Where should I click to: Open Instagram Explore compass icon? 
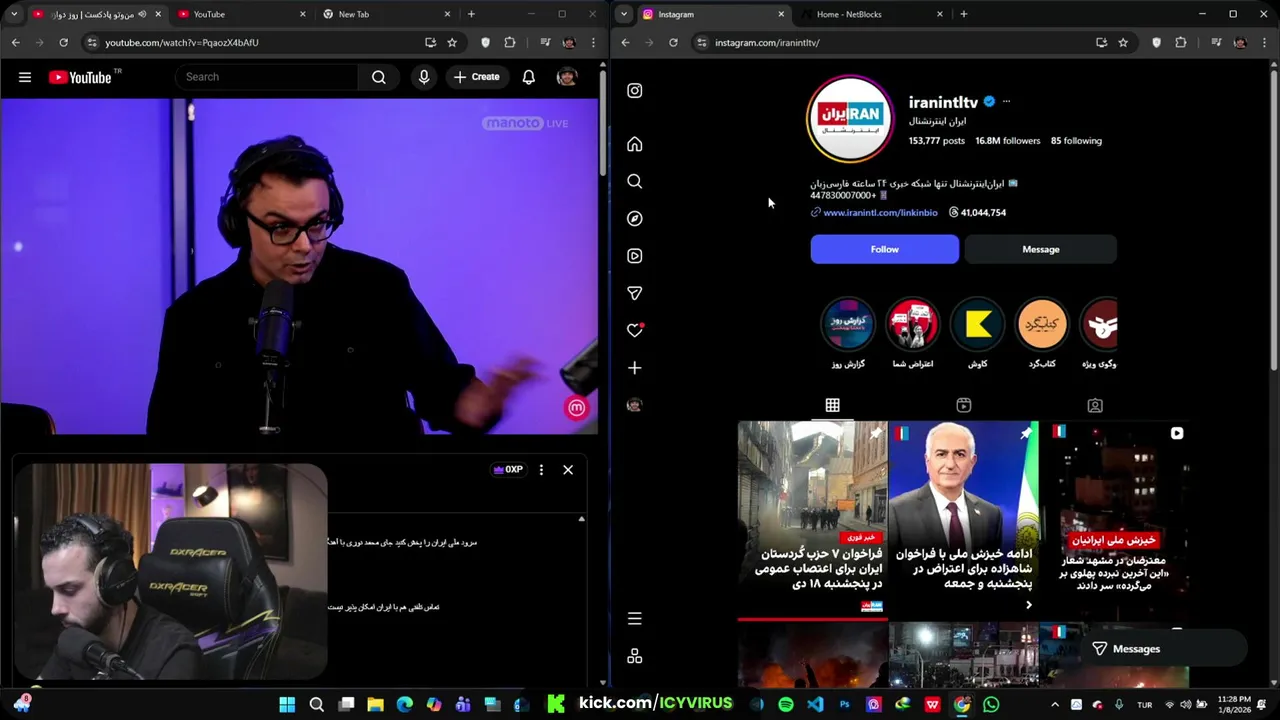coord(634,218)
